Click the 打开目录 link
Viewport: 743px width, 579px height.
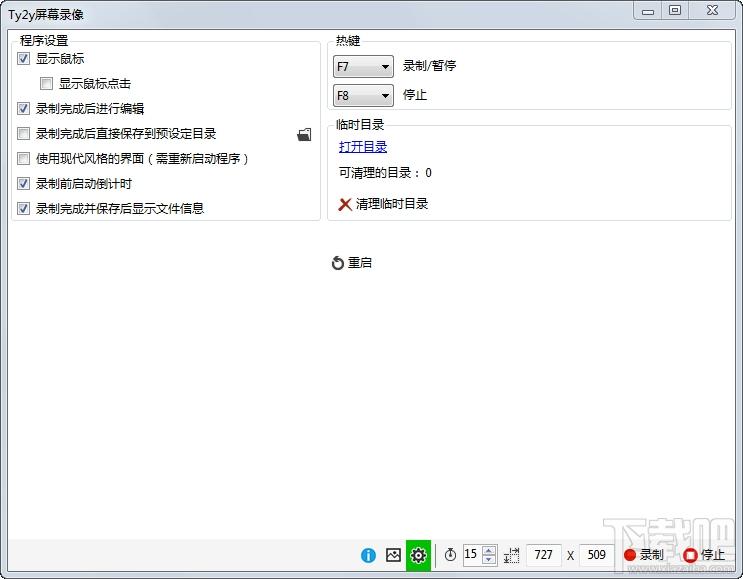click(363, 147)
